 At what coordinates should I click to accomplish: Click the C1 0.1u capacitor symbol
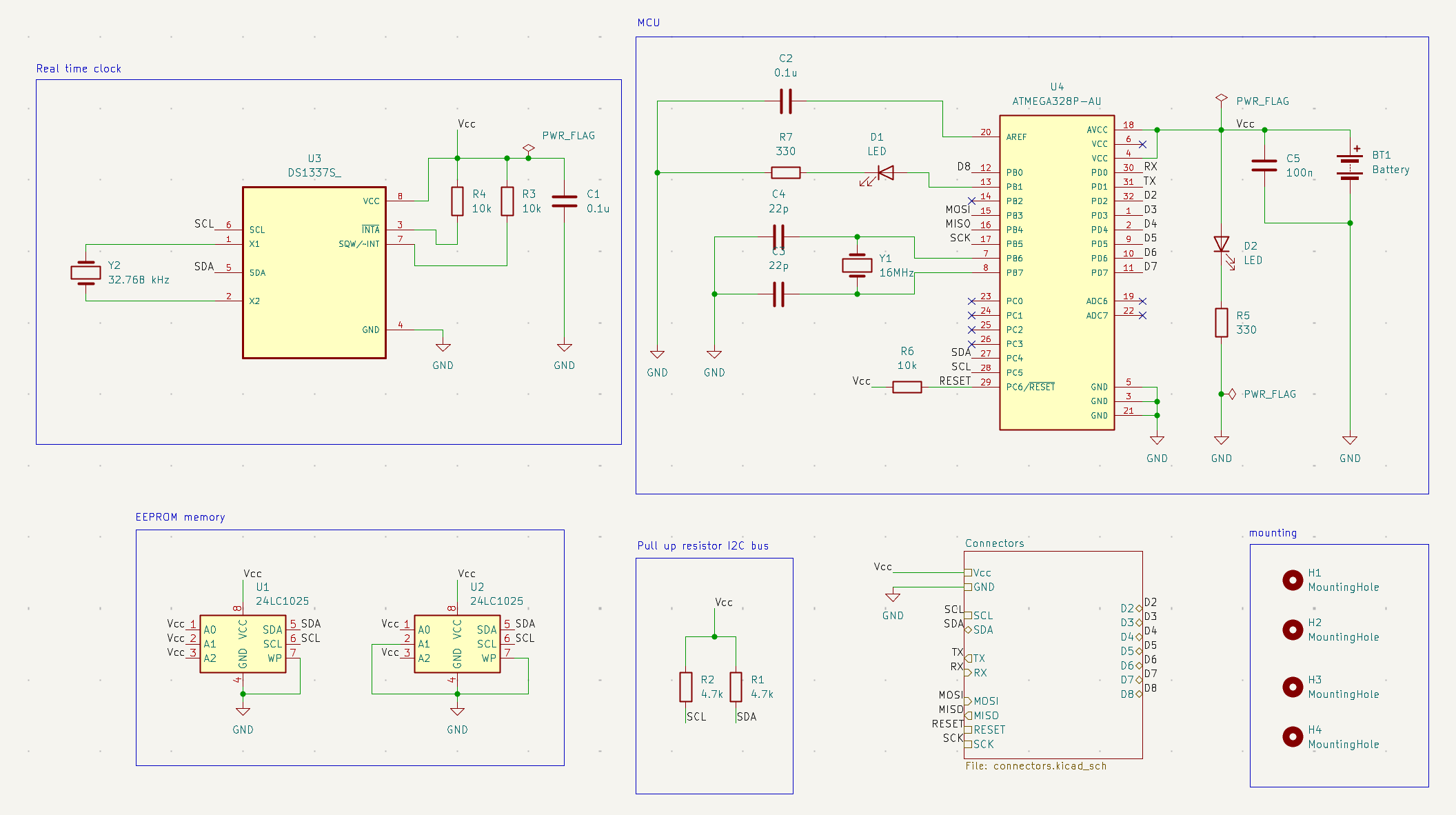565,201
